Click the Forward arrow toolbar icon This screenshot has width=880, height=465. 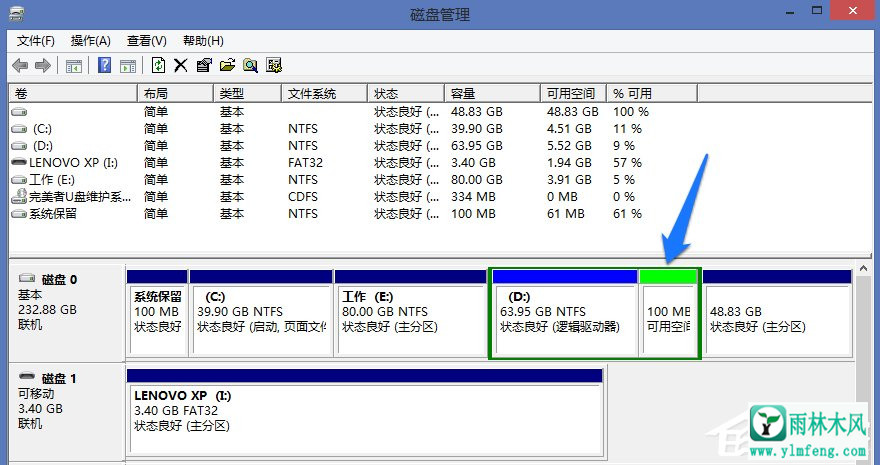click(43, 66)
